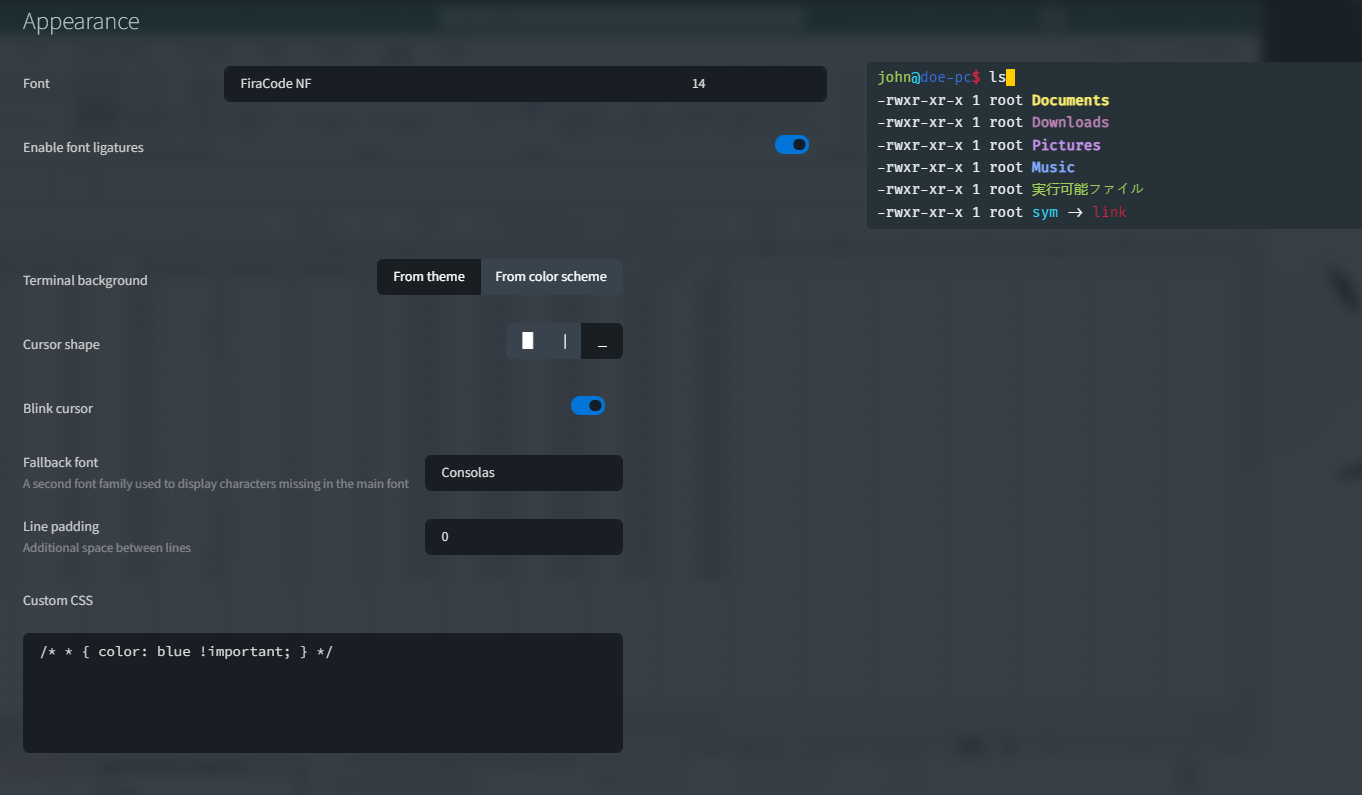This screenshot has width=1362, height=795.
Task: Click the Japanese filename 実行可能ファイル in preview
Action: (x=1087, y=189)
